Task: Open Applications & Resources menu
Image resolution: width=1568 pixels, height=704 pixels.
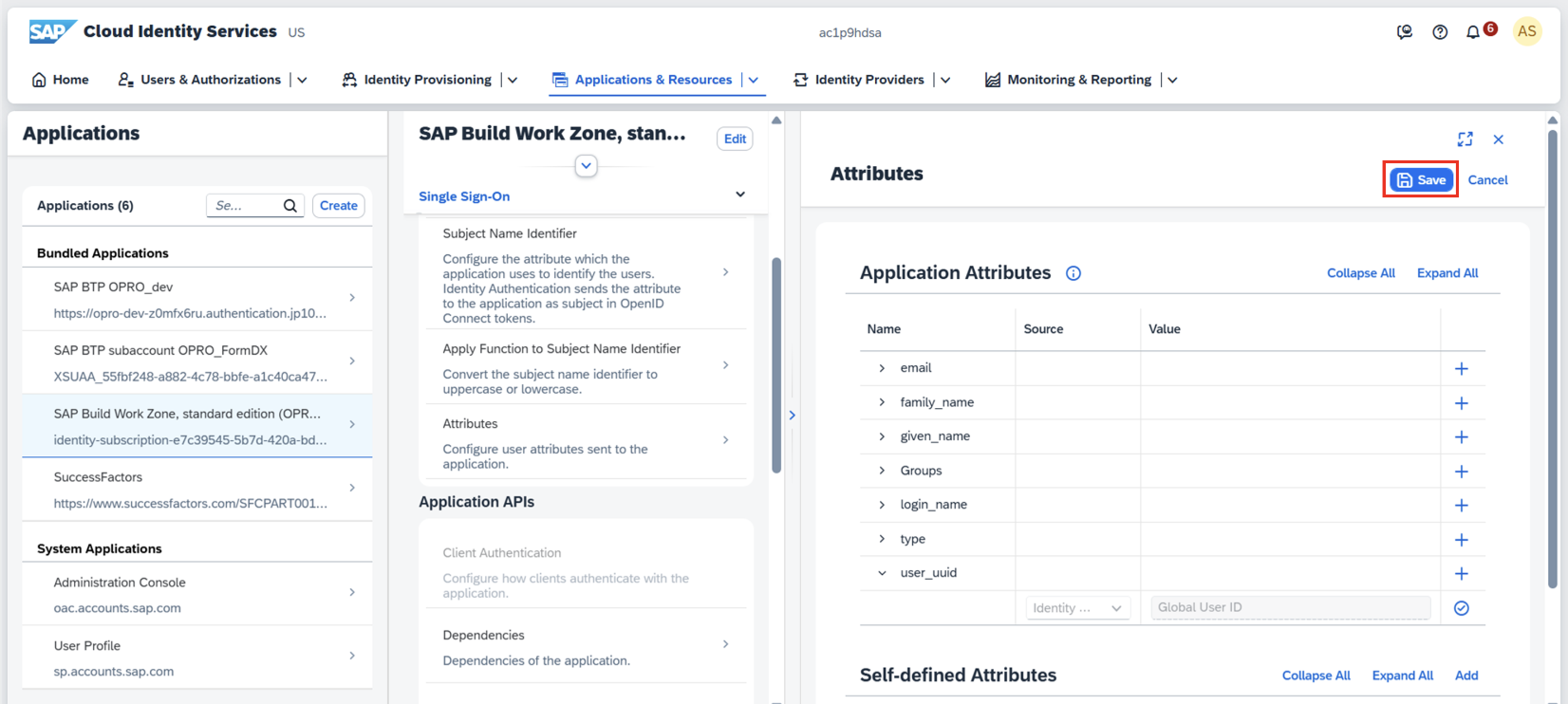Action: [653, 80]
